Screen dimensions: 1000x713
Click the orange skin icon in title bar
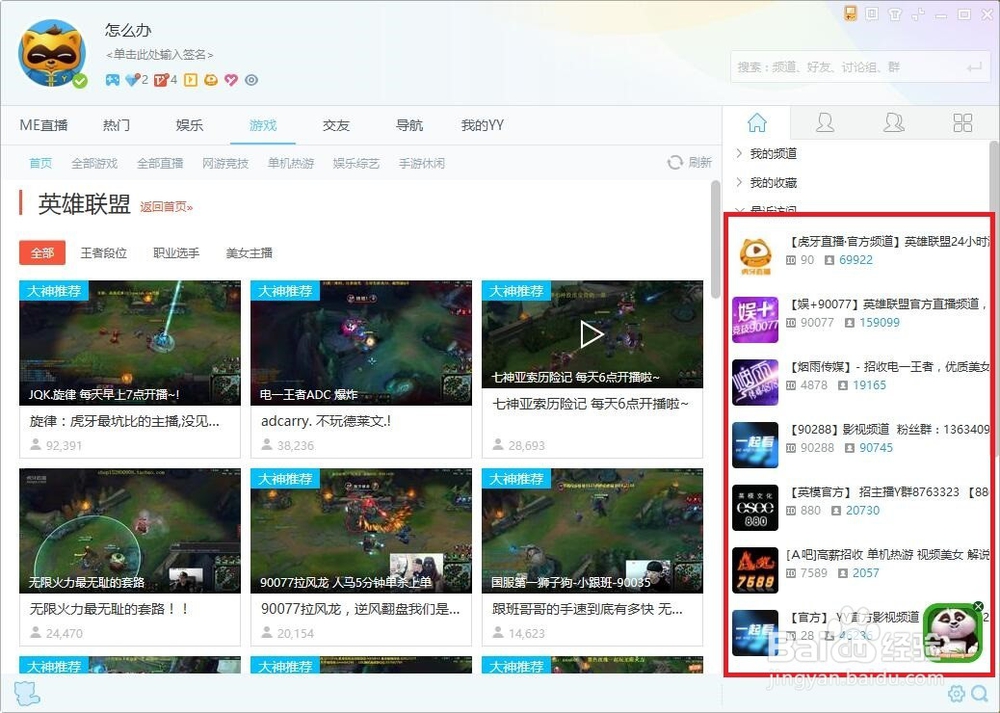pos(850,13)
